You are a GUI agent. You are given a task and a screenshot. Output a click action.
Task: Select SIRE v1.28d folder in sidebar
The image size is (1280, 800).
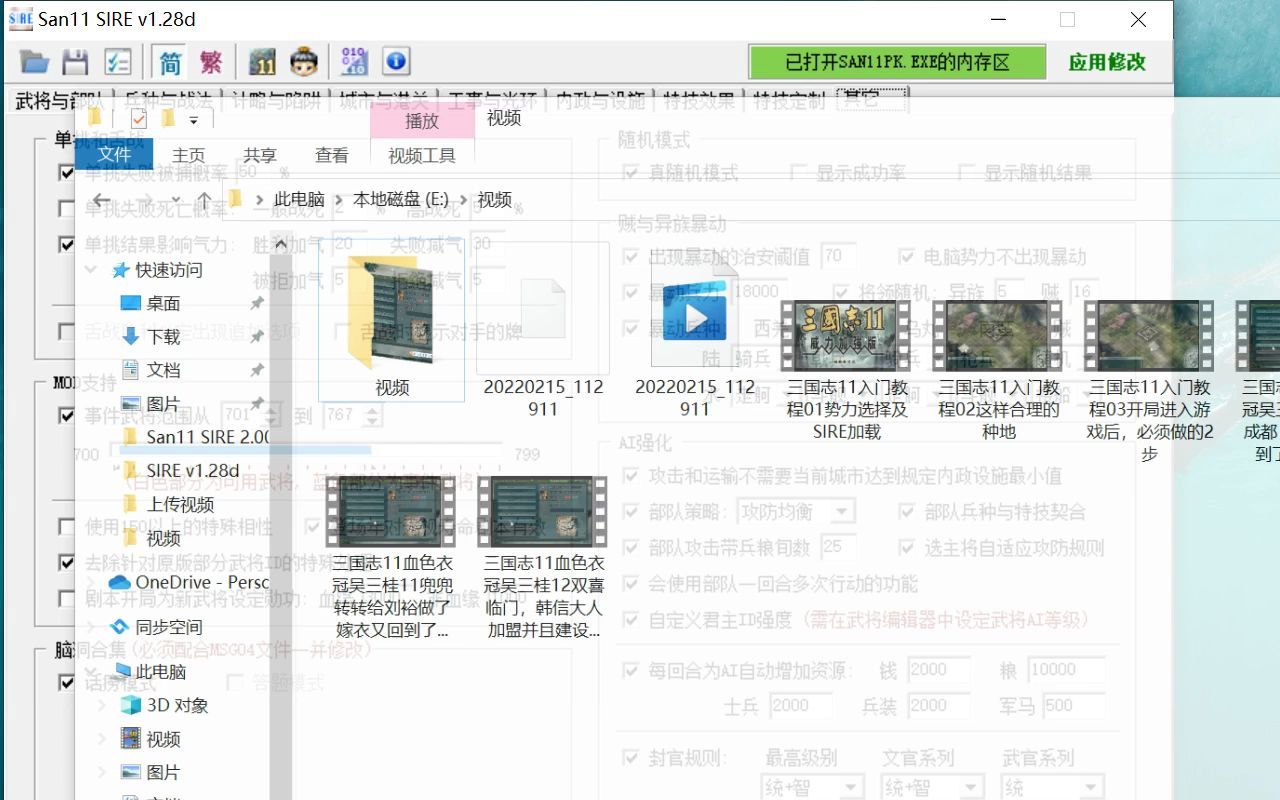click(181, 470)
